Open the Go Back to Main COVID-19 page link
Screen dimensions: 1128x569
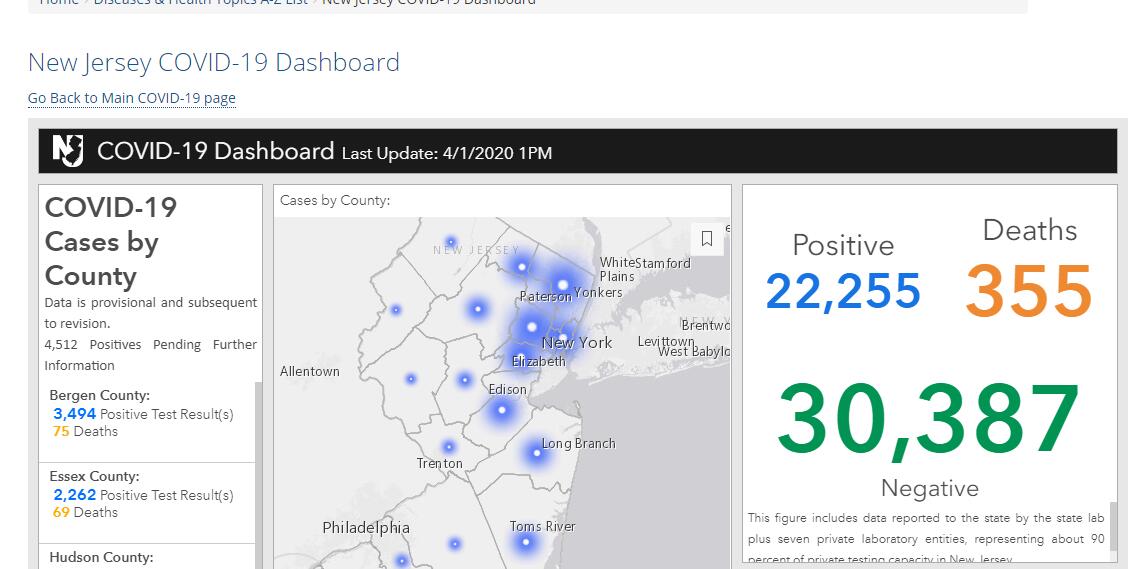point(132,98)
